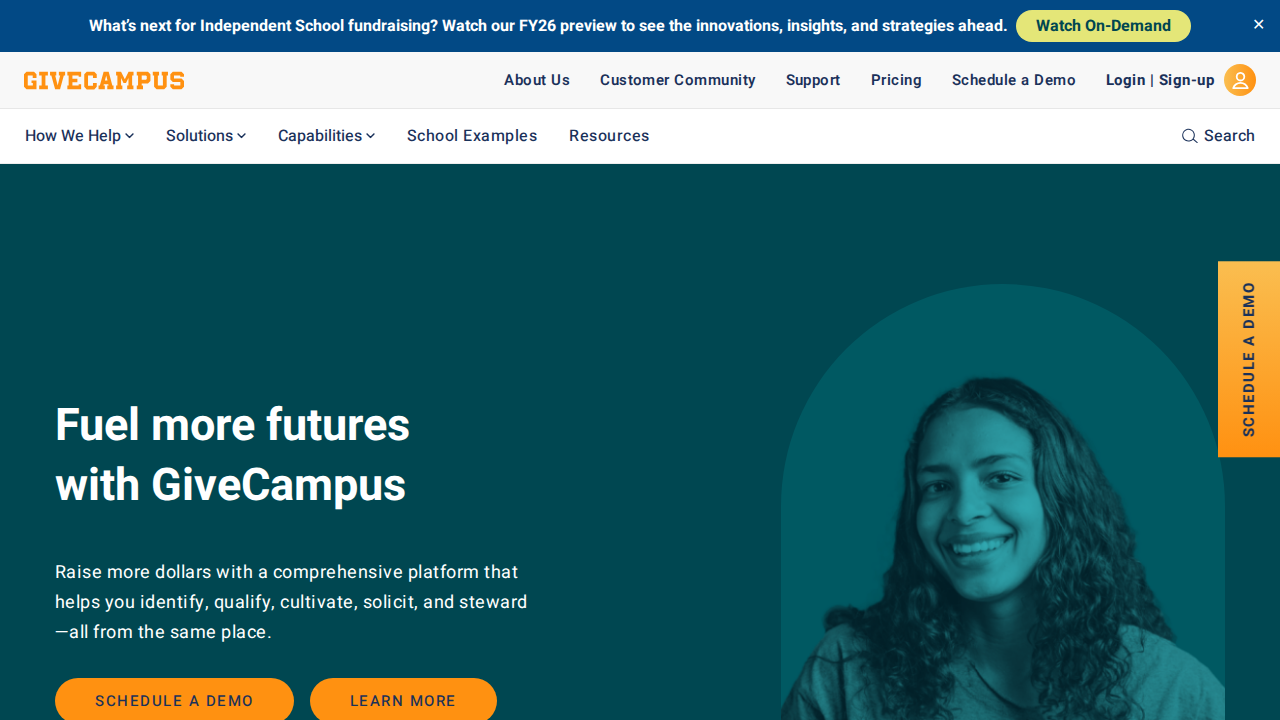
Task: Open the About Us link
Action: click(537, 80)
